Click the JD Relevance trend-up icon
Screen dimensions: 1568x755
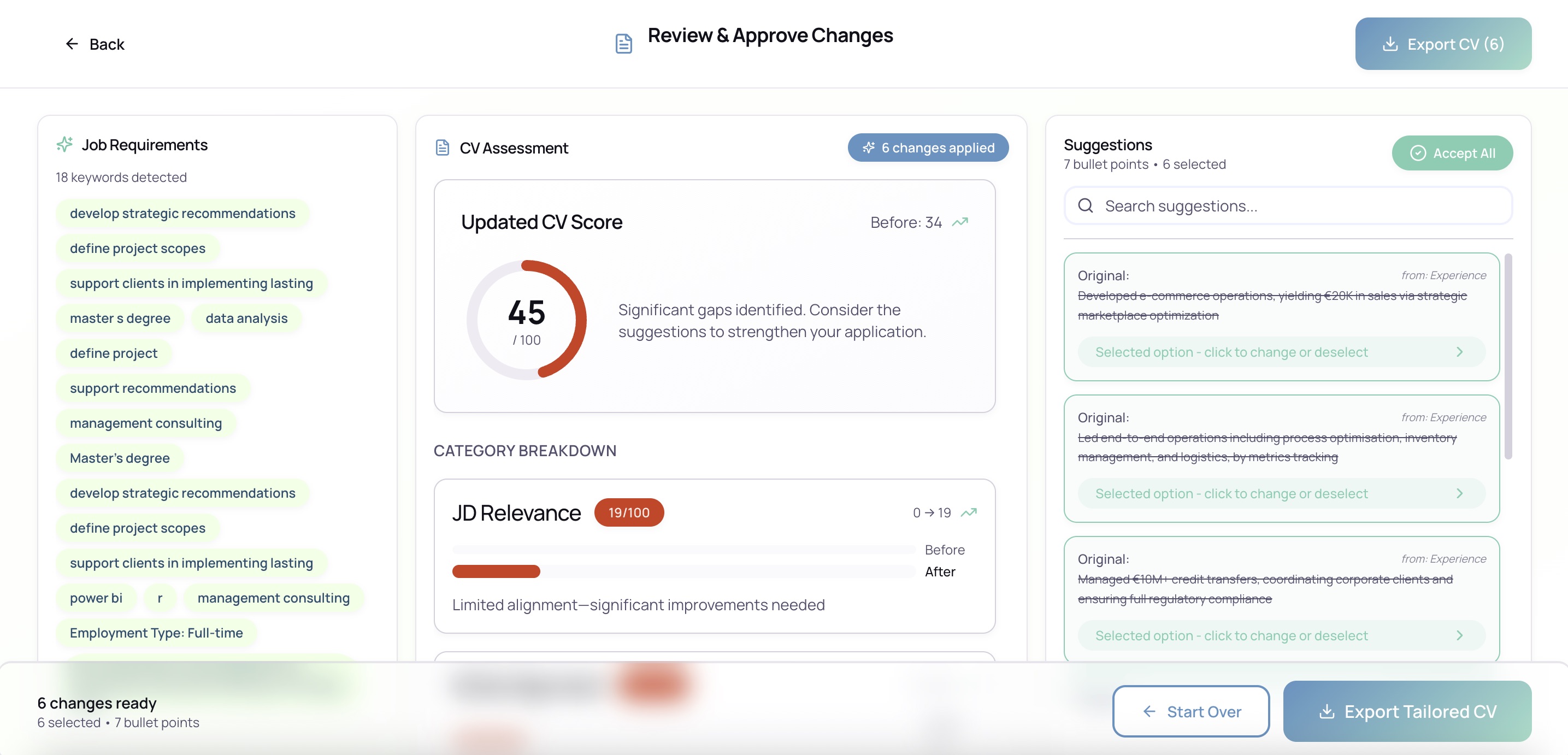click(969, 512)
